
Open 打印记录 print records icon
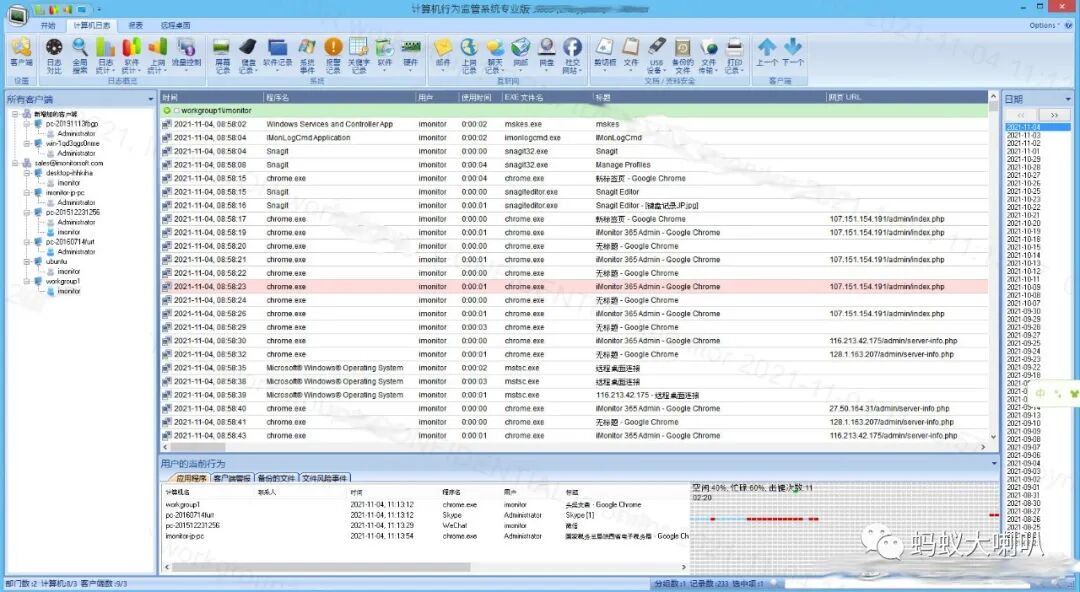coord(735,55)
